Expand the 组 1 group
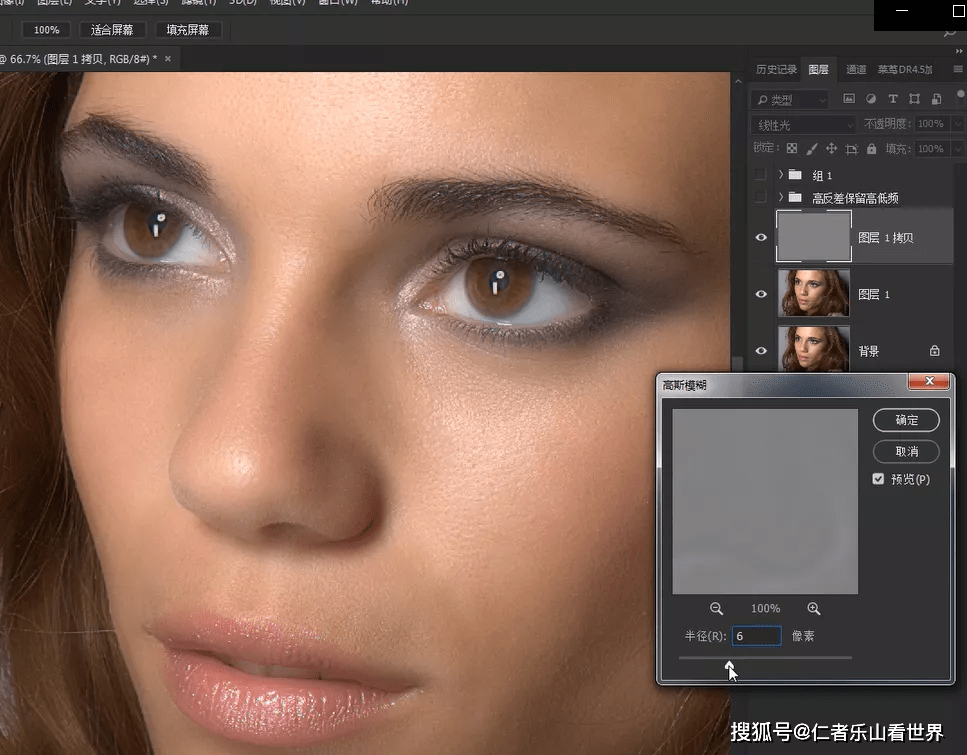Image resolution: width=967 pixels, height=755 pixels. (x=781, y=175)
